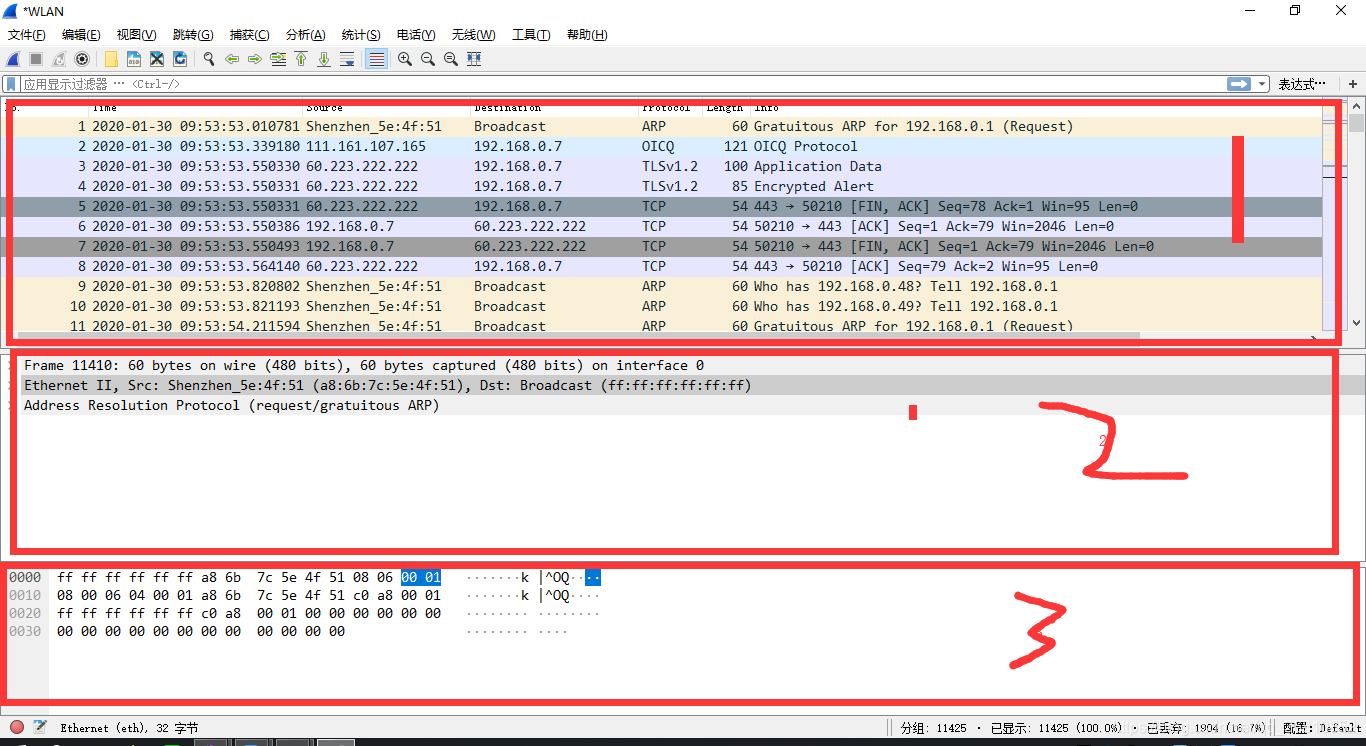Image resolution: width=1366 pixels, height=746 pixels.
Task: Open the 分析(A) menu
Action: tap(306, 35)
